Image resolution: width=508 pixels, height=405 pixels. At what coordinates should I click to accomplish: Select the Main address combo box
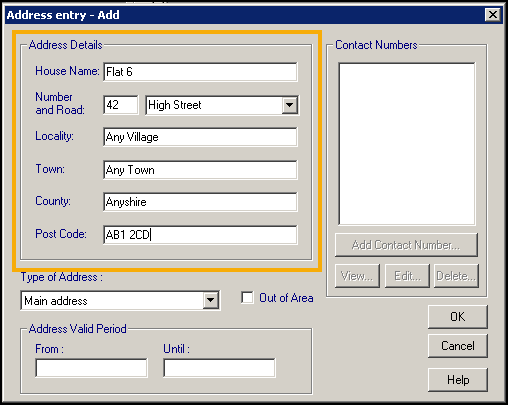(120, 300)
